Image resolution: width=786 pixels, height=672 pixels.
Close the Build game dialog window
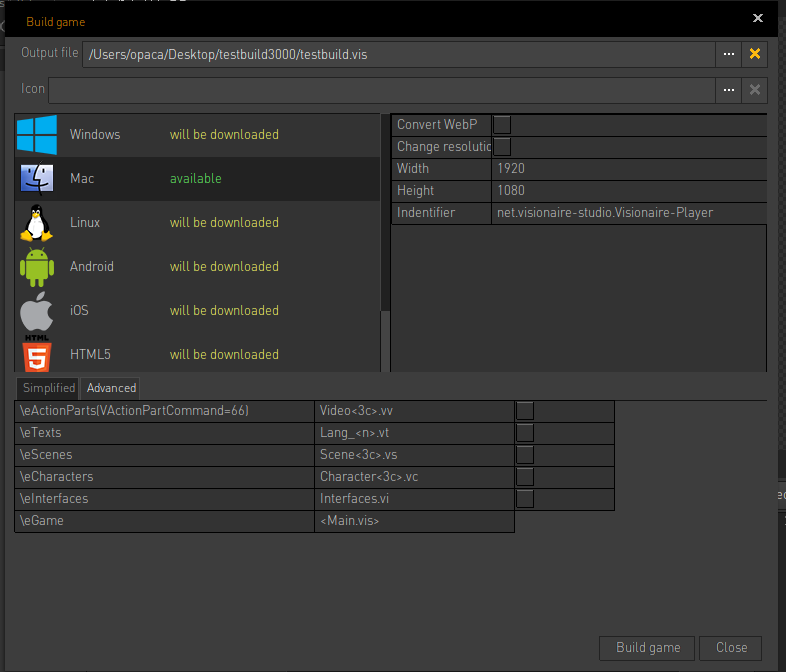757,19
